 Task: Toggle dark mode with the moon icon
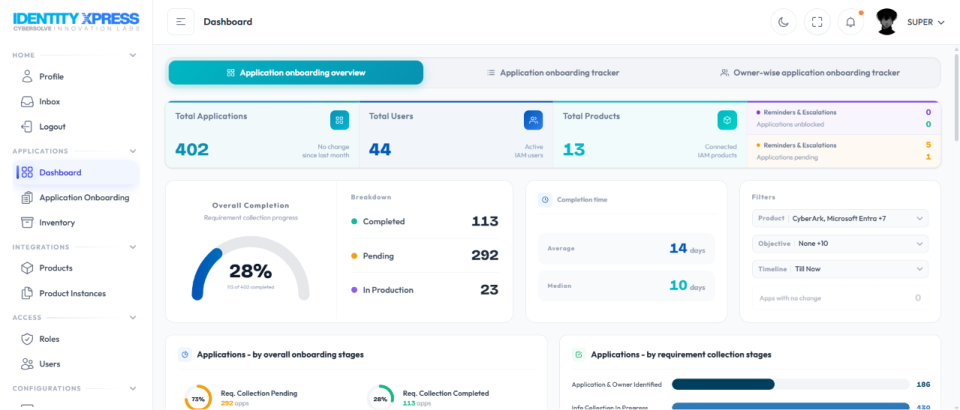(783, 22)
